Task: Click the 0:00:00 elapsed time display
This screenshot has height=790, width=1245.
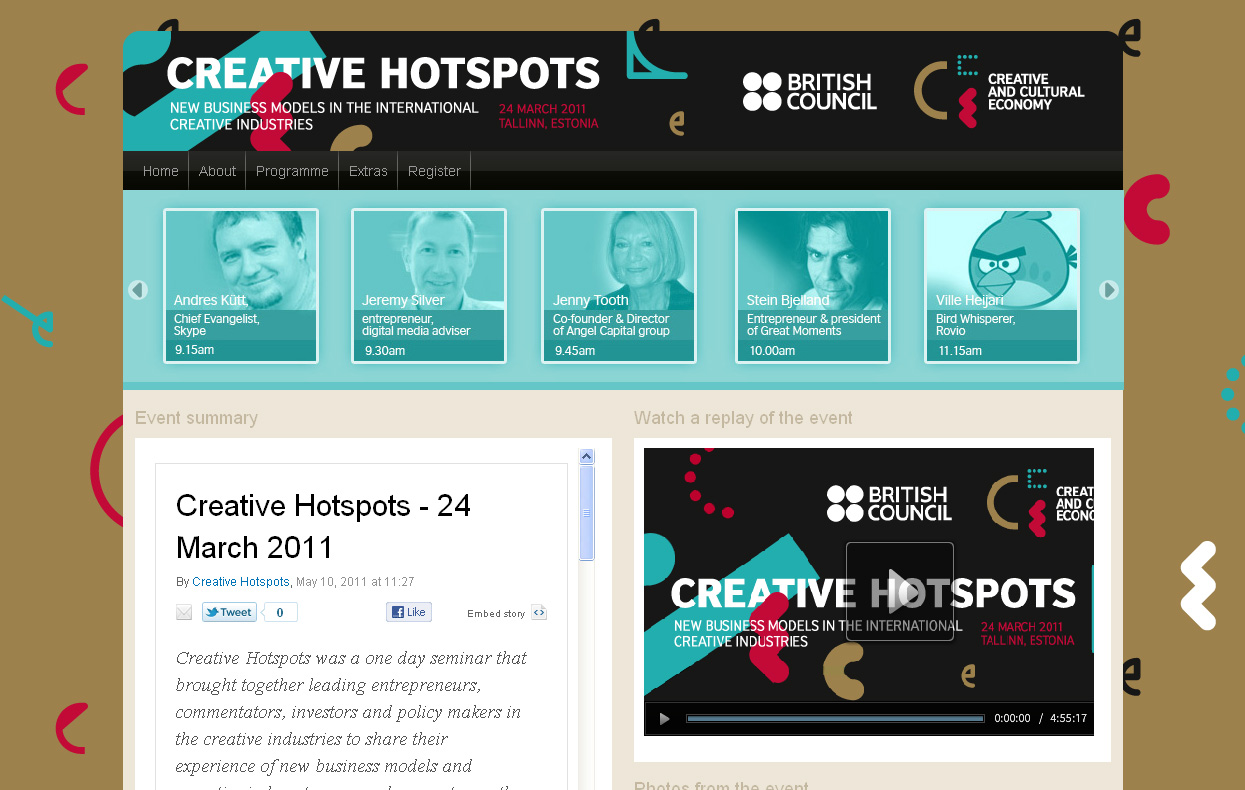Action: click(x=1012, y=719)
